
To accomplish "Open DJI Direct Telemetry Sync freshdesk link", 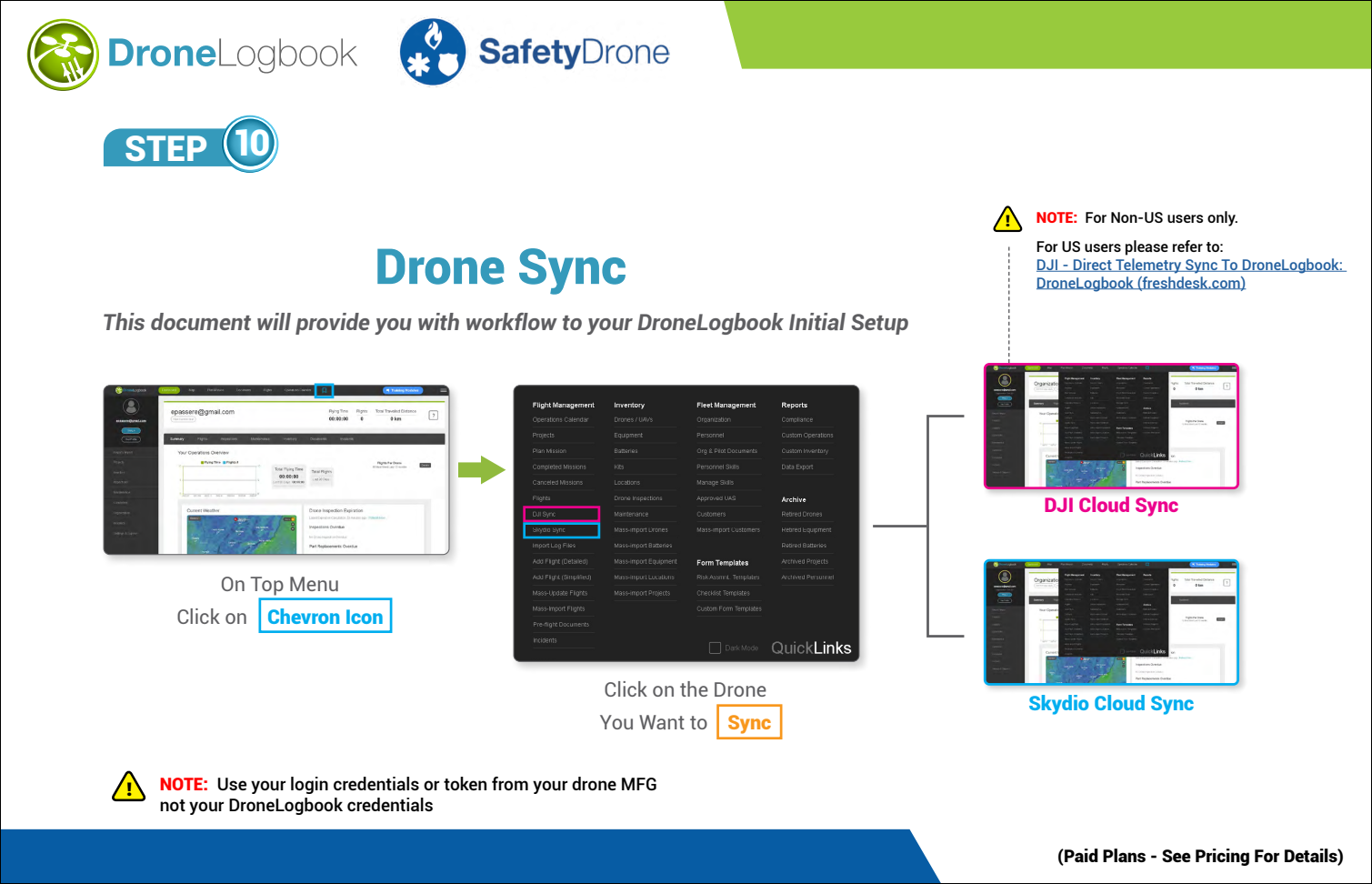I will pyautogui.click(x=1190, y=274).
